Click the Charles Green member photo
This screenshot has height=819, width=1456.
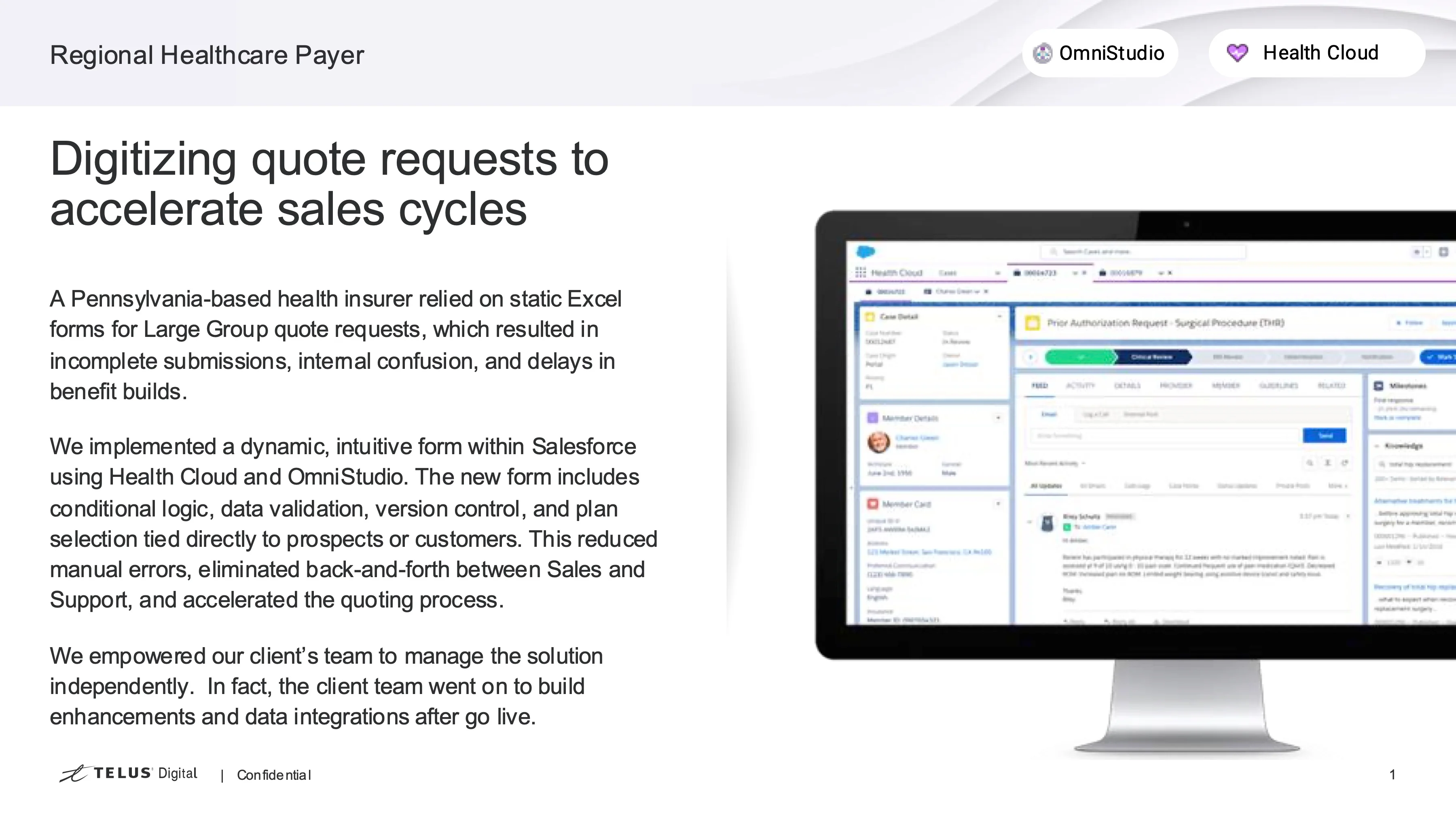[x=878, y=441]
